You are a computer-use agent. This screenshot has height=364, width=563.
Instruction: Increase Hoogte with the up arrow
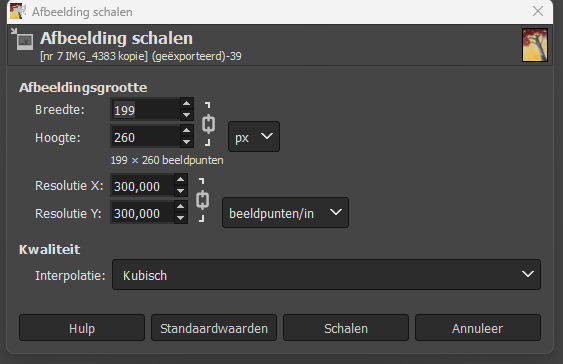[186, 130]
